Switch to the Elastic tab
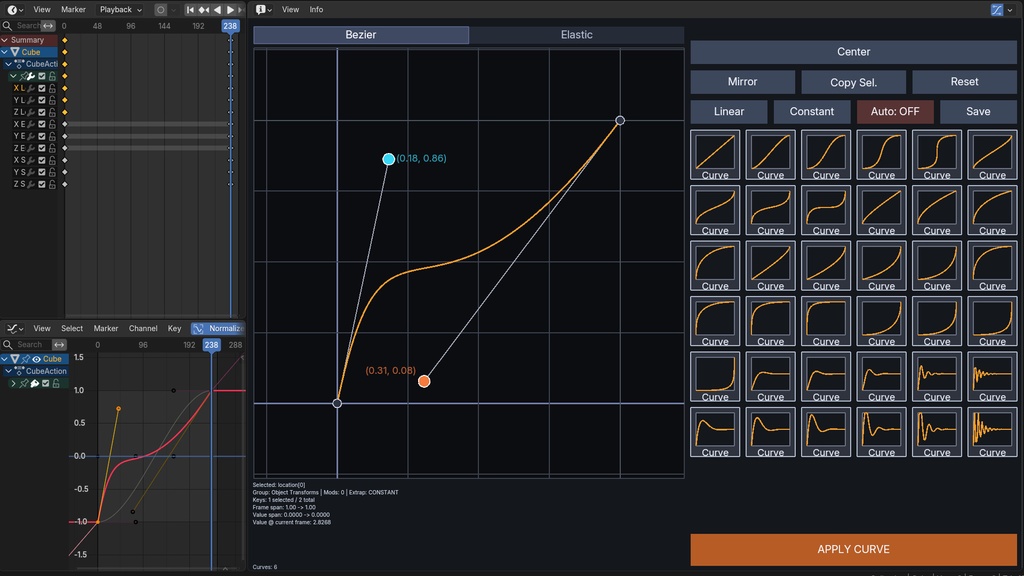Image resolution: width=1024 pixels, height=576 pixels. coord(575,34)
